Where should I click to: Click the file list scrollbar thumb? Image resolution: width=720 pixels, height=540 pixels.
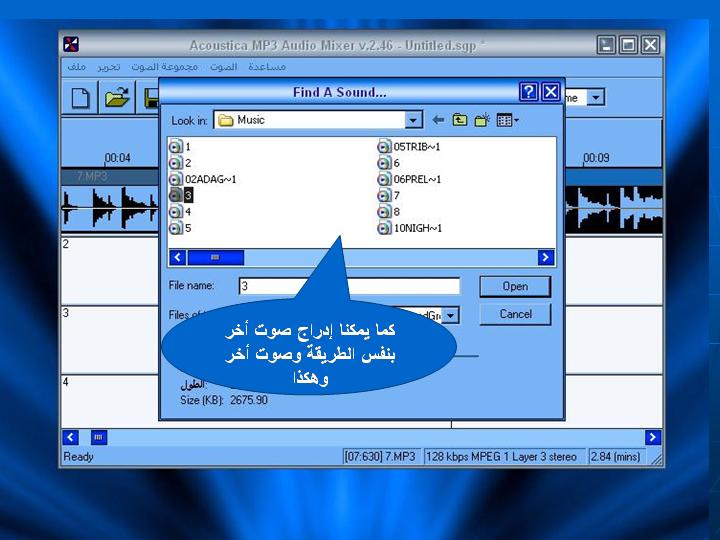215,257
